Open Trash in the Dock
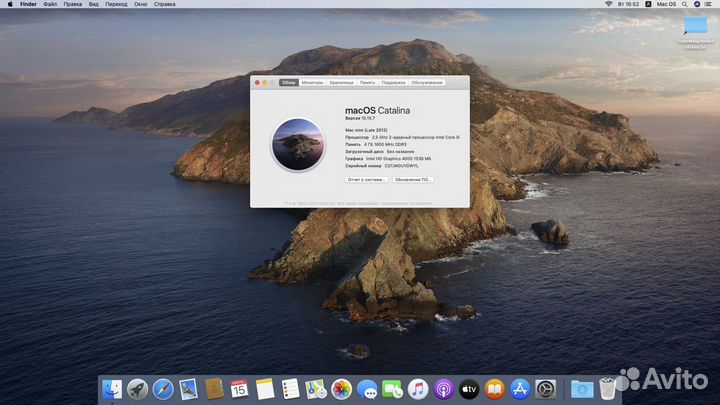 click(608, 389)
